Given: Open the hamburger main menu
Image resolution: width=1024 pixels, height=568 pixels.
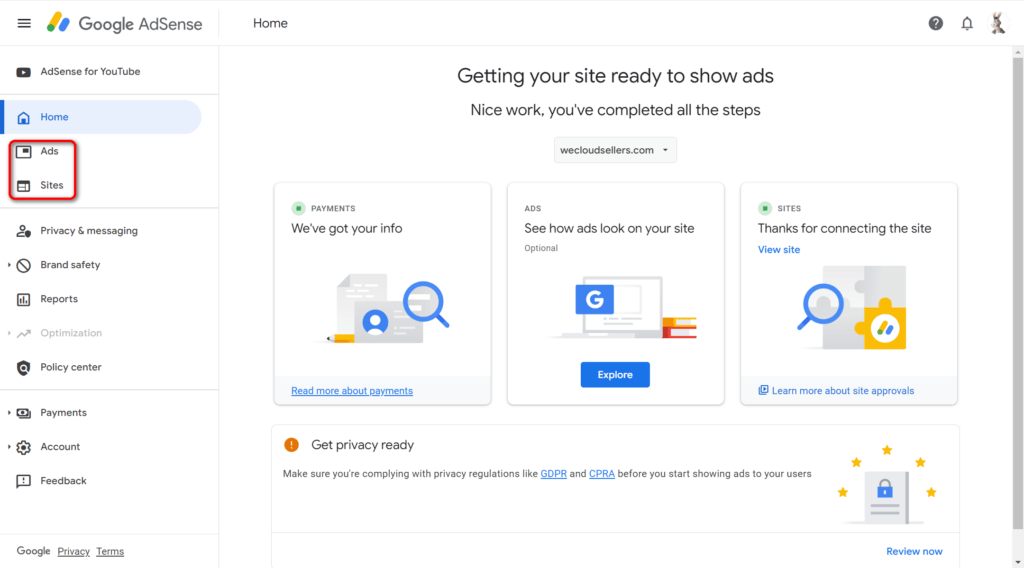Looking at the screenshot, I should pos(24,24).
